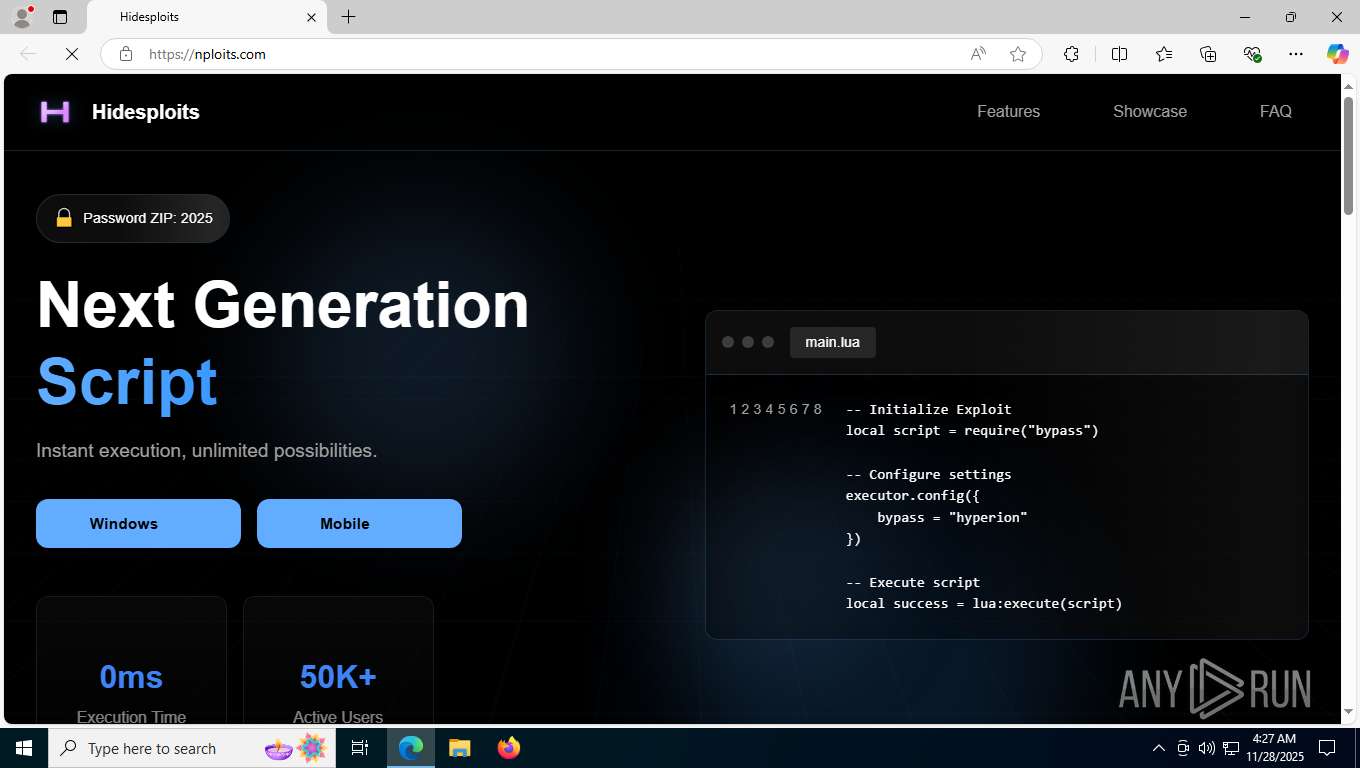Open Microsoft Edge from taskbar
The height and width of the screenshot is (768, 1360).
[411, 748]
